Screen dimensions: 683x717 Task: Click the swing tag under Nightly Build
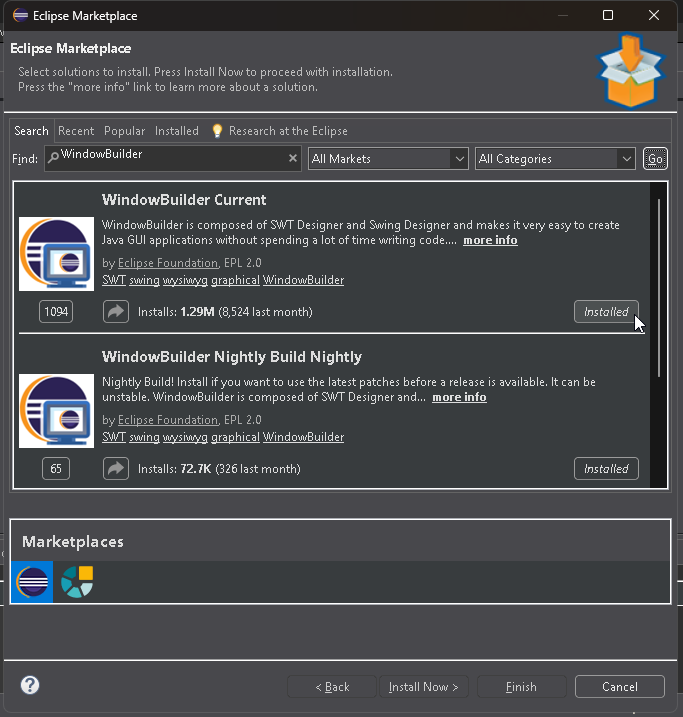[144, 437]
